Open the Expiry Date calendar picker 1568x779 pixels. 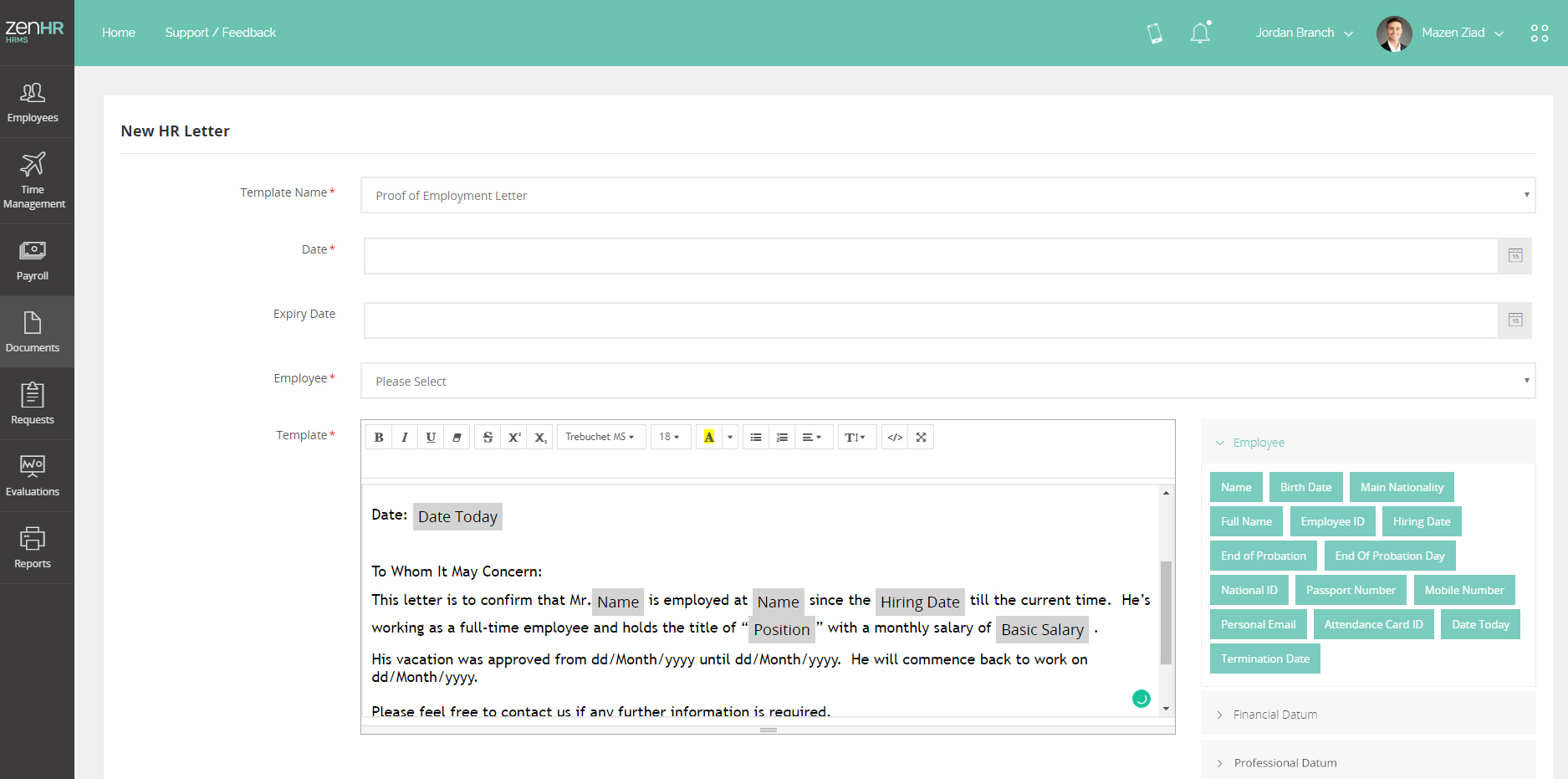tap(1515, 320)
